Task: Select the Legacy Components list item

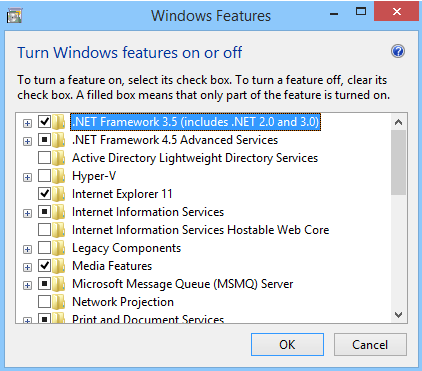Action: (127, 248)
